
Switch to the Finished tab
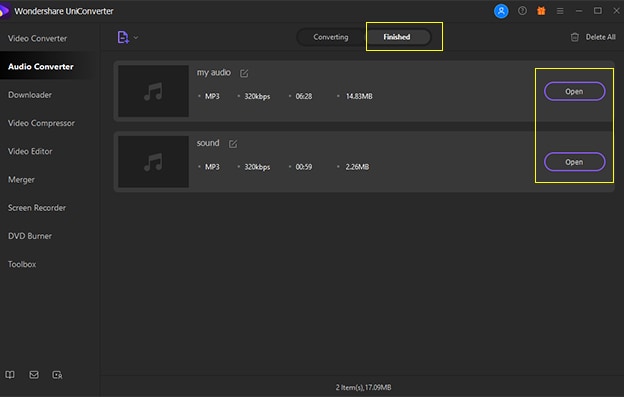(x=397, y=37)
